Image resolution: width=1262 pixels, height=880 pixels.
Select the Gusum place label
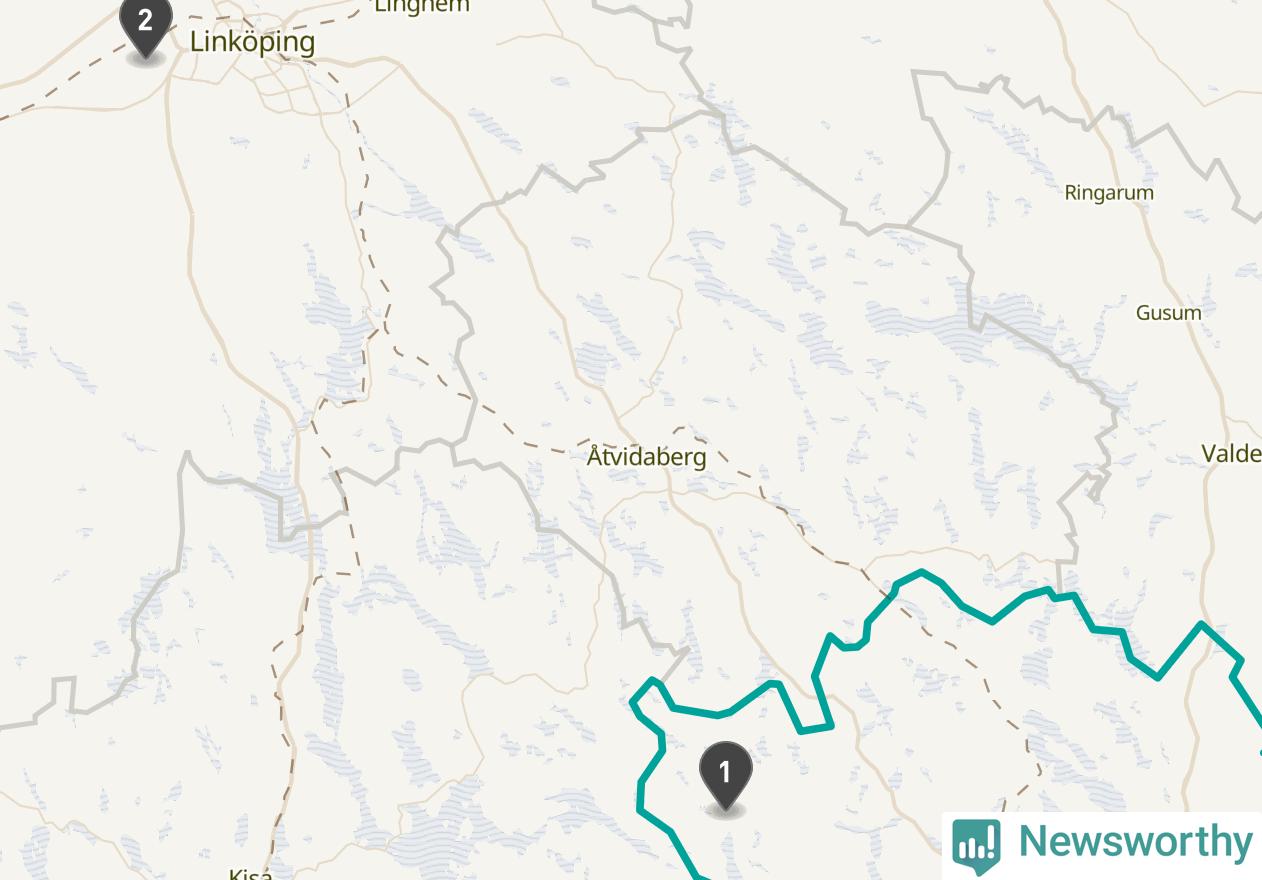[x=1168, y=313]
